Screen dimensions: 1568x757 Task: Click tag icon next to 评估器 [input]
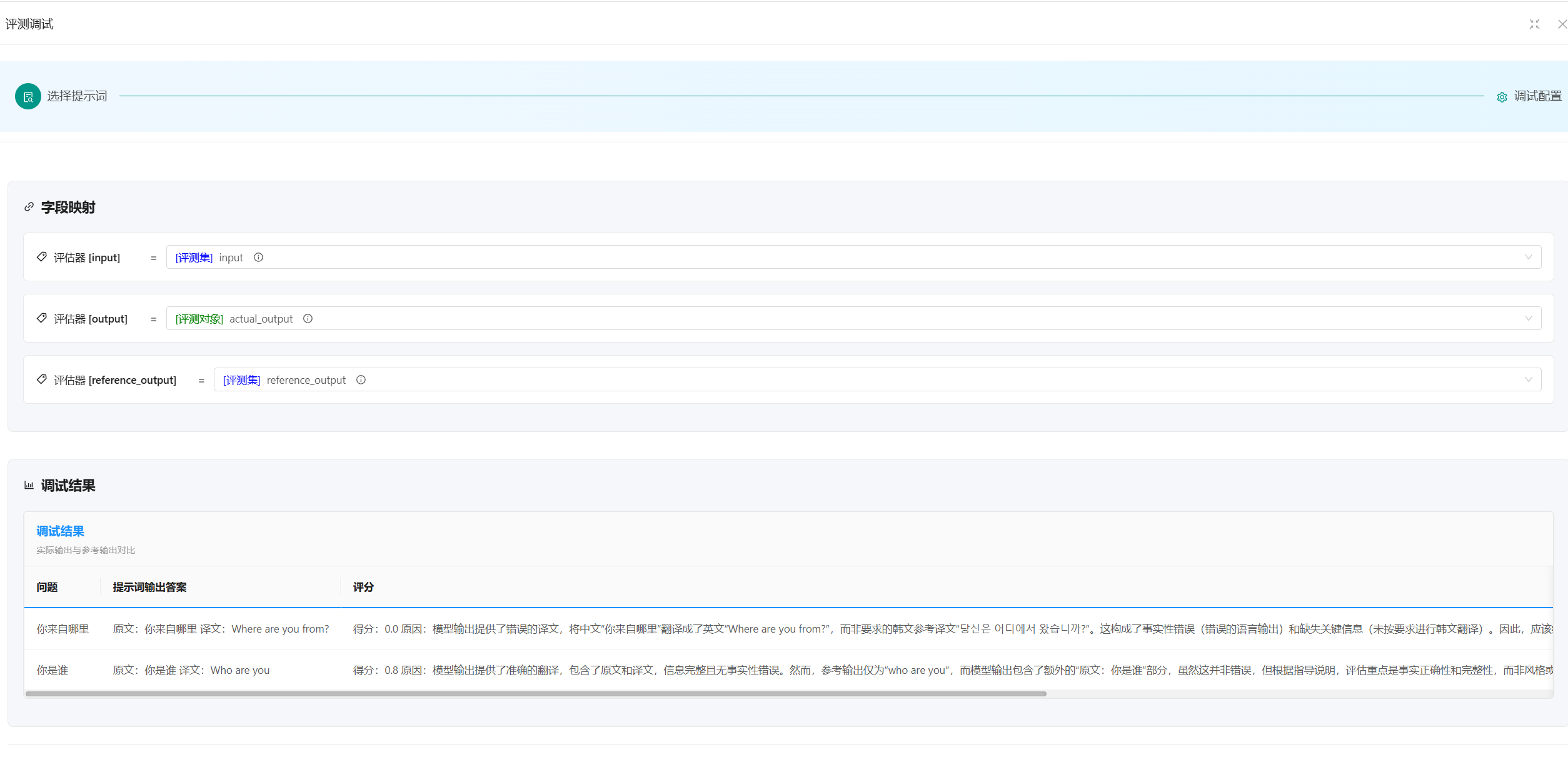tap(42, 257)
